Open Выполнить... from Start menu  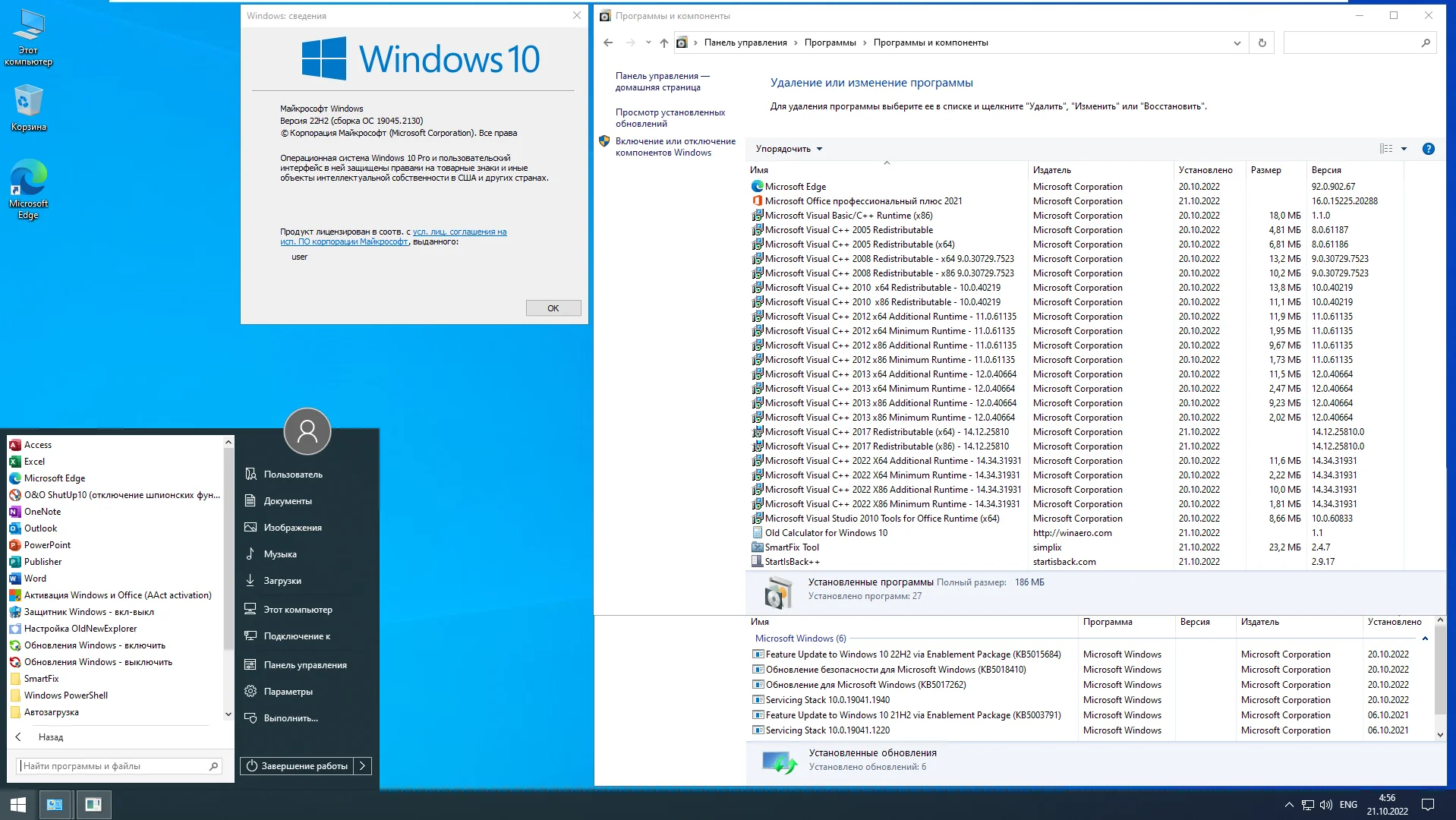click(x=291, y=718)
